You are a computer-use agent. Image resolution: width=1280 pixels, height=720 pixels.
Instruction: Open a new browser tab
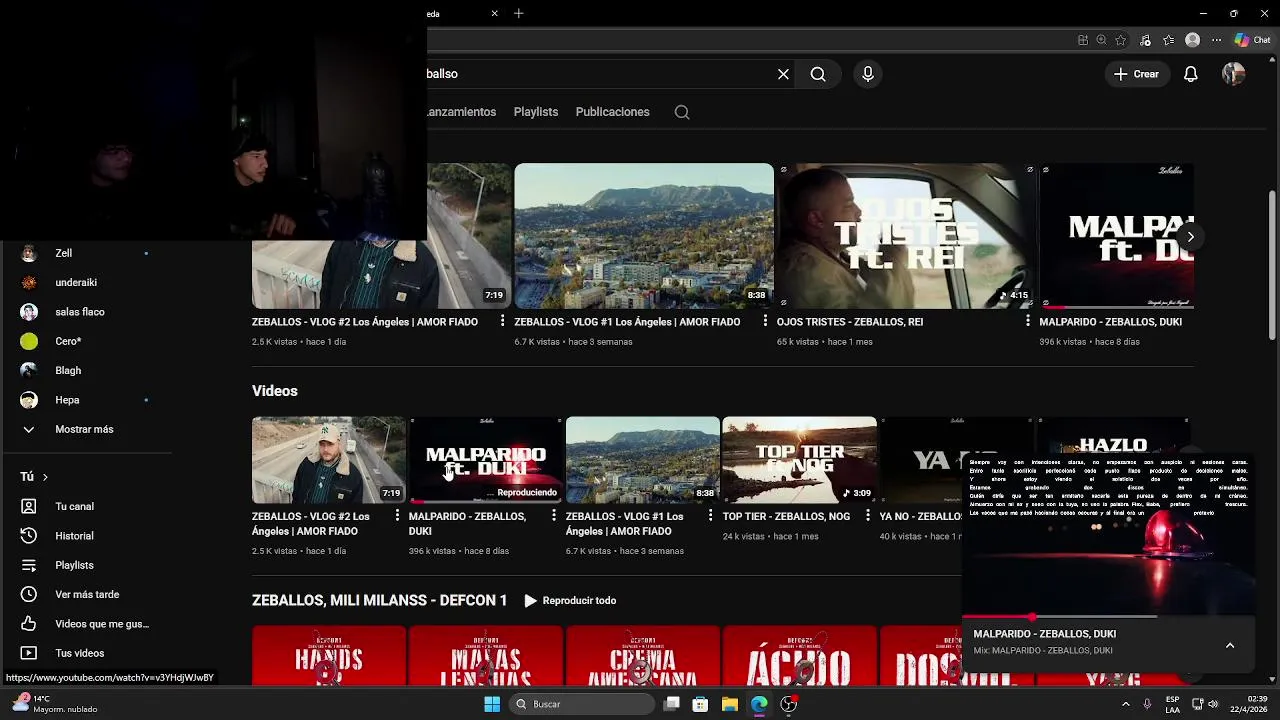[518, 14]
